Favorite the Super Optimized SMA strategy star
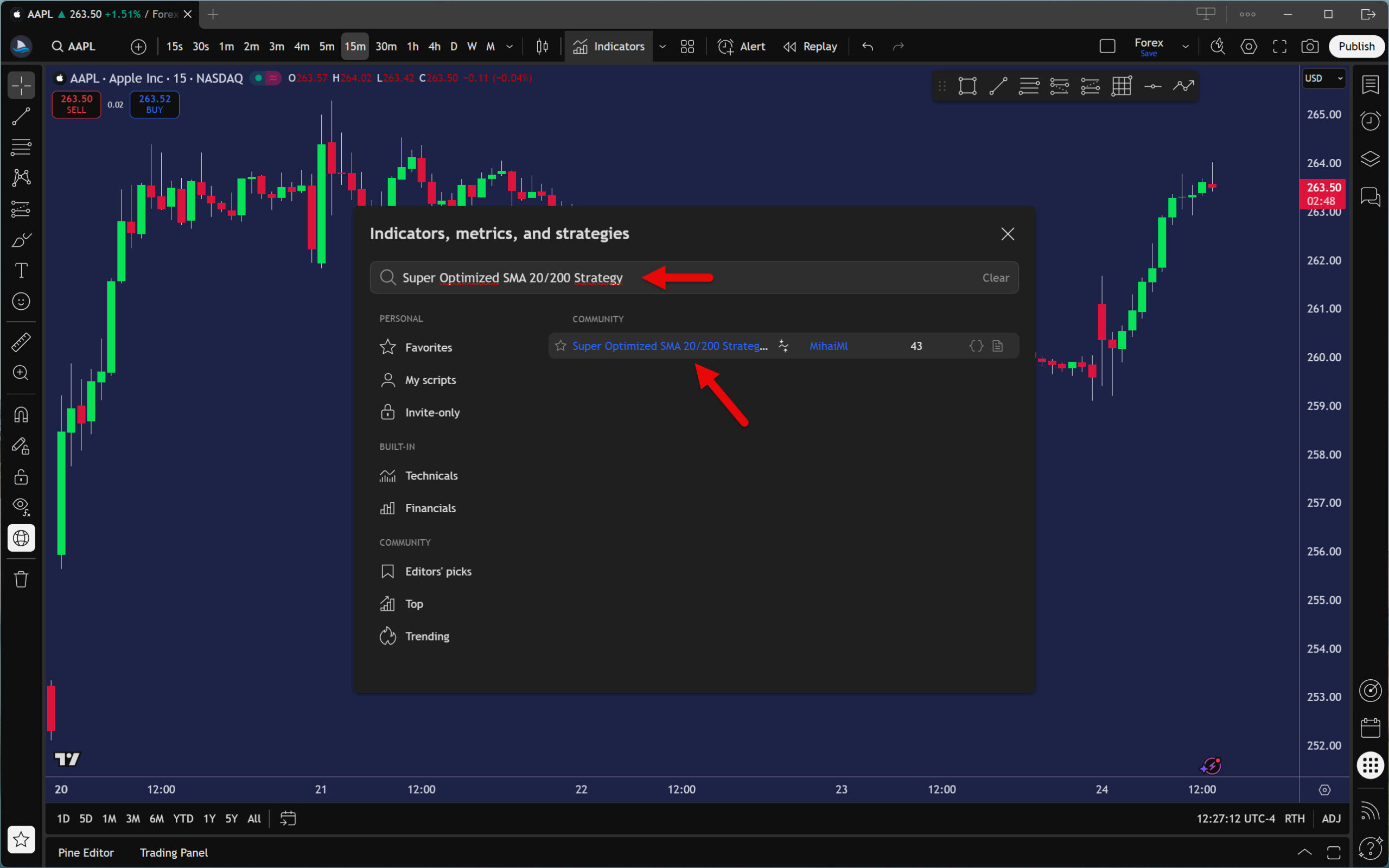The height and width of the screenshot is (868, 1389). tap(561, 346)
